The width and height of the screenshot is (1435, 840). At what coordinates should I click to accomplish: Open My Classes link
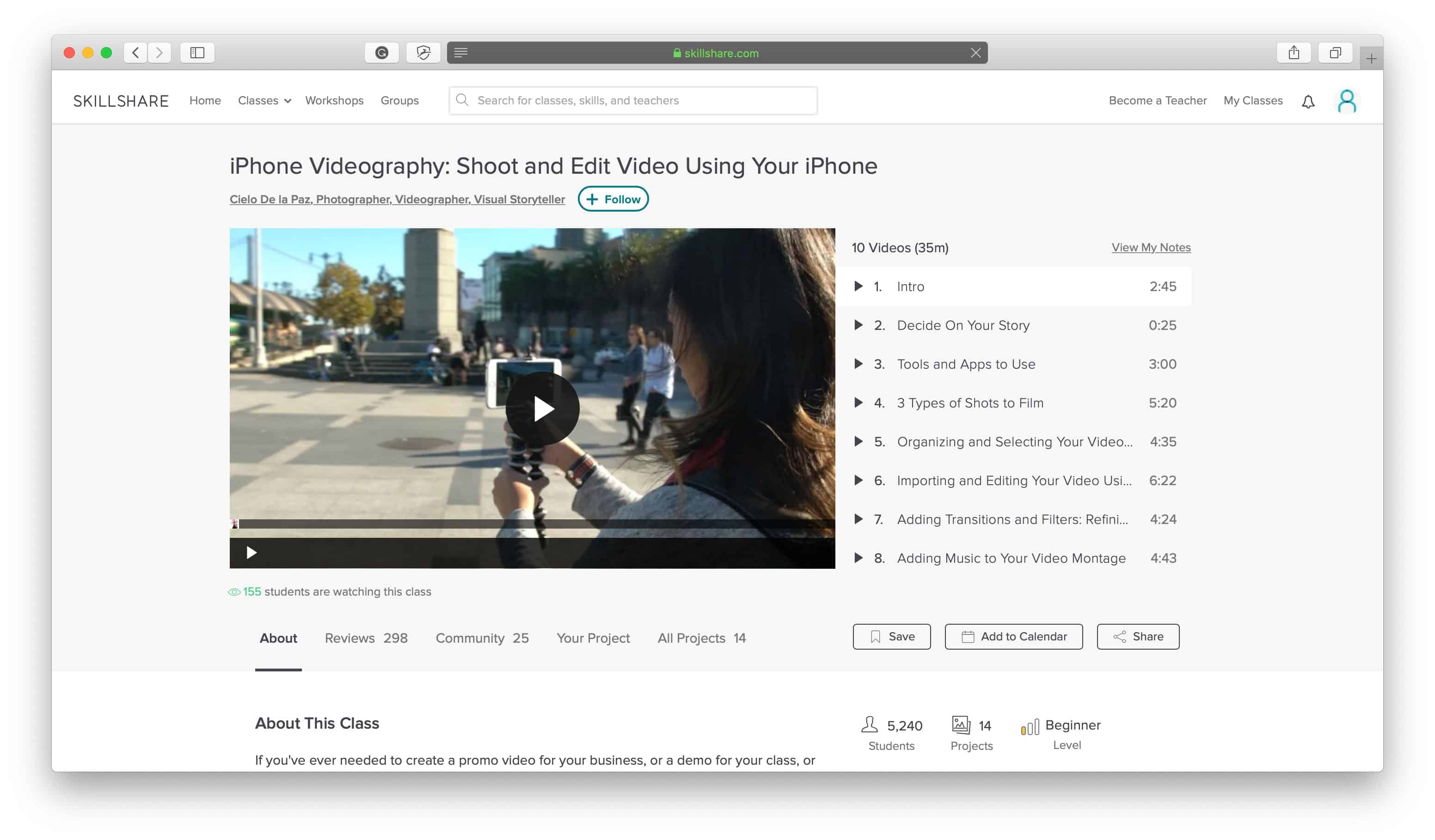1253,100
